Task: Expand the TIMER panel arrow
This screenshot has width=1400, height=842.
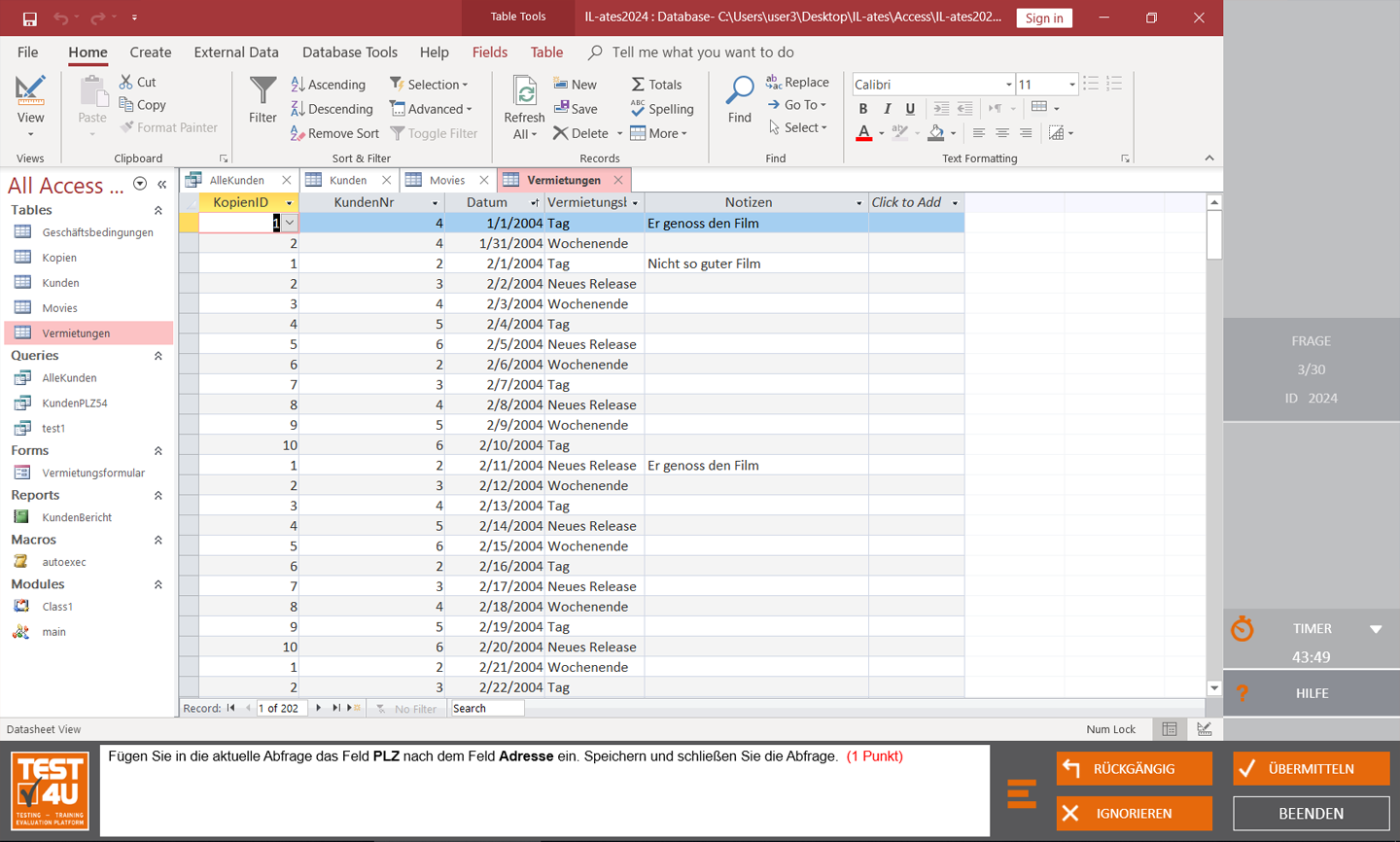Action: click(x=1376, y=629)
